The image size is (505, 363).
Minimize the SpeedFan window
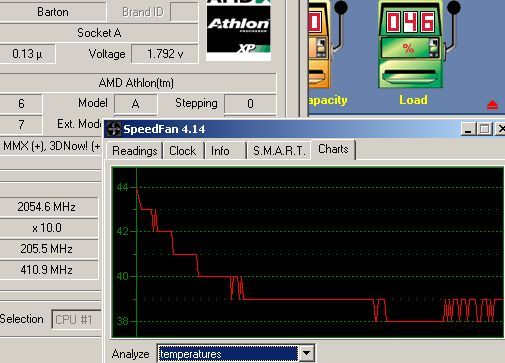(x=468, y=129)
